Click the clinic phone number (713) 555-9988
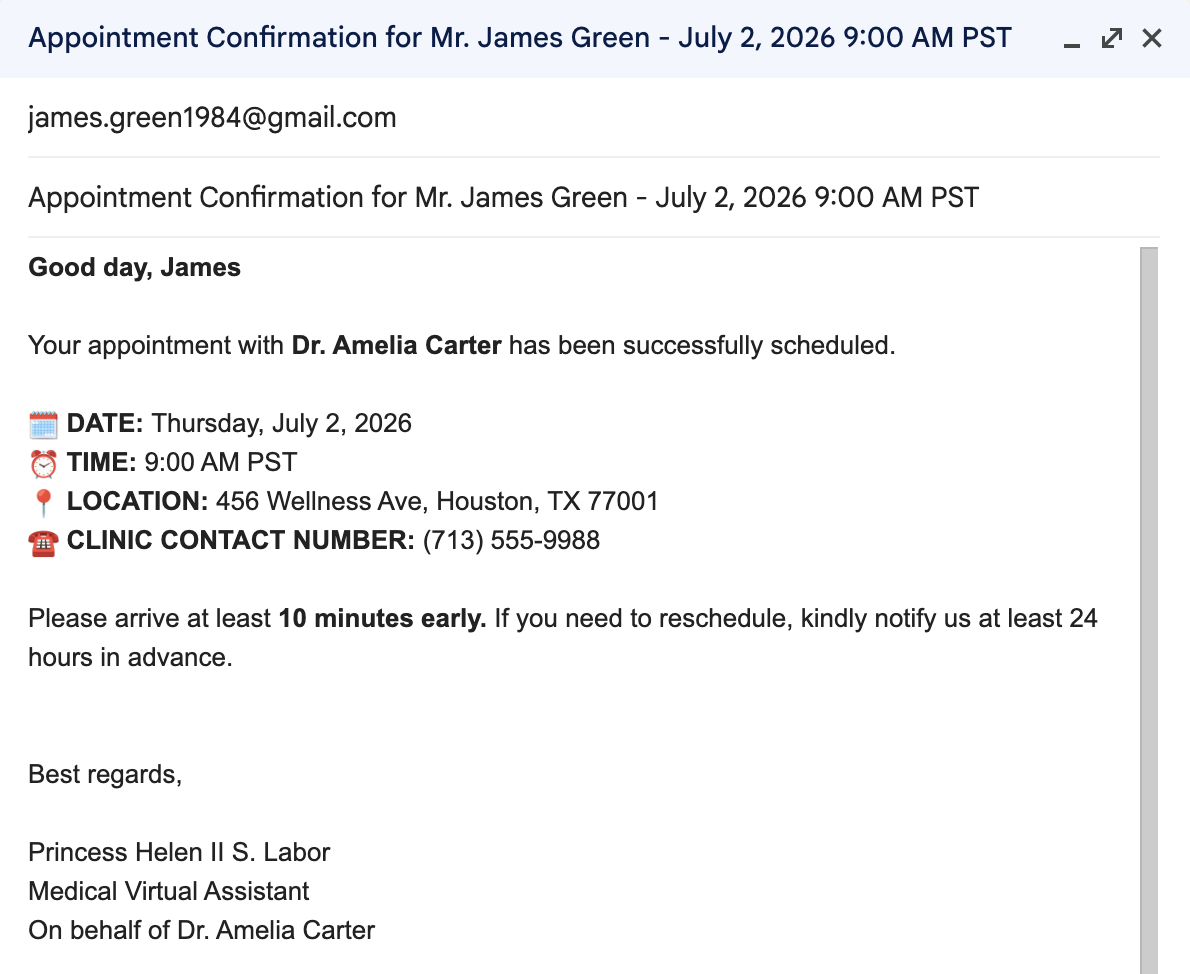 tap(512, 541)
